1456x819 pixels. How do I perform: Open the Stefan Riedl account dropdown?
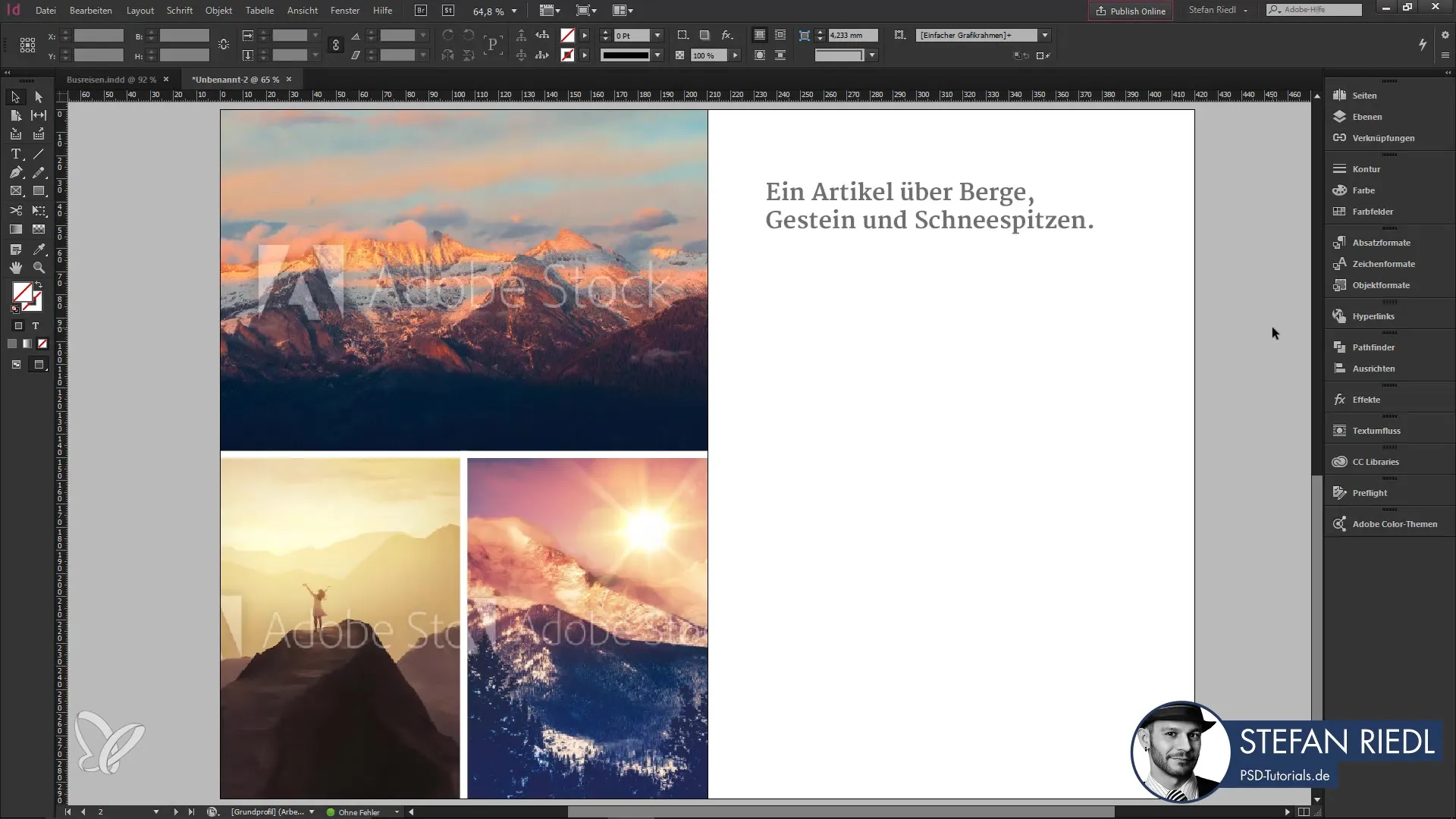1218,10
